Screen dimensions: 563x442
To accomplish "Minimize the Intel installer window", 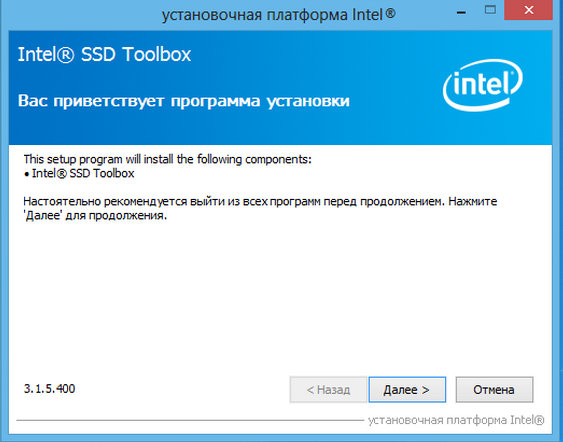I will (x=461, y=12).
